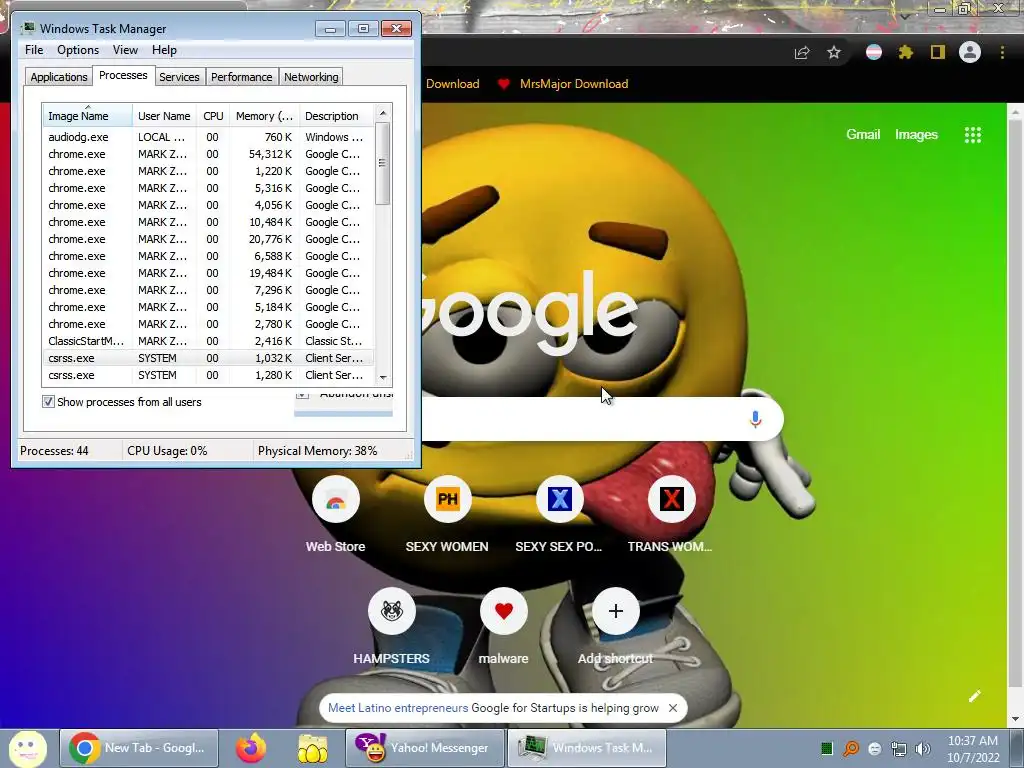The height and width of the screenshot is (768, 1024).
Task: Sort processes by Image Name column
Action: [88, 116]
